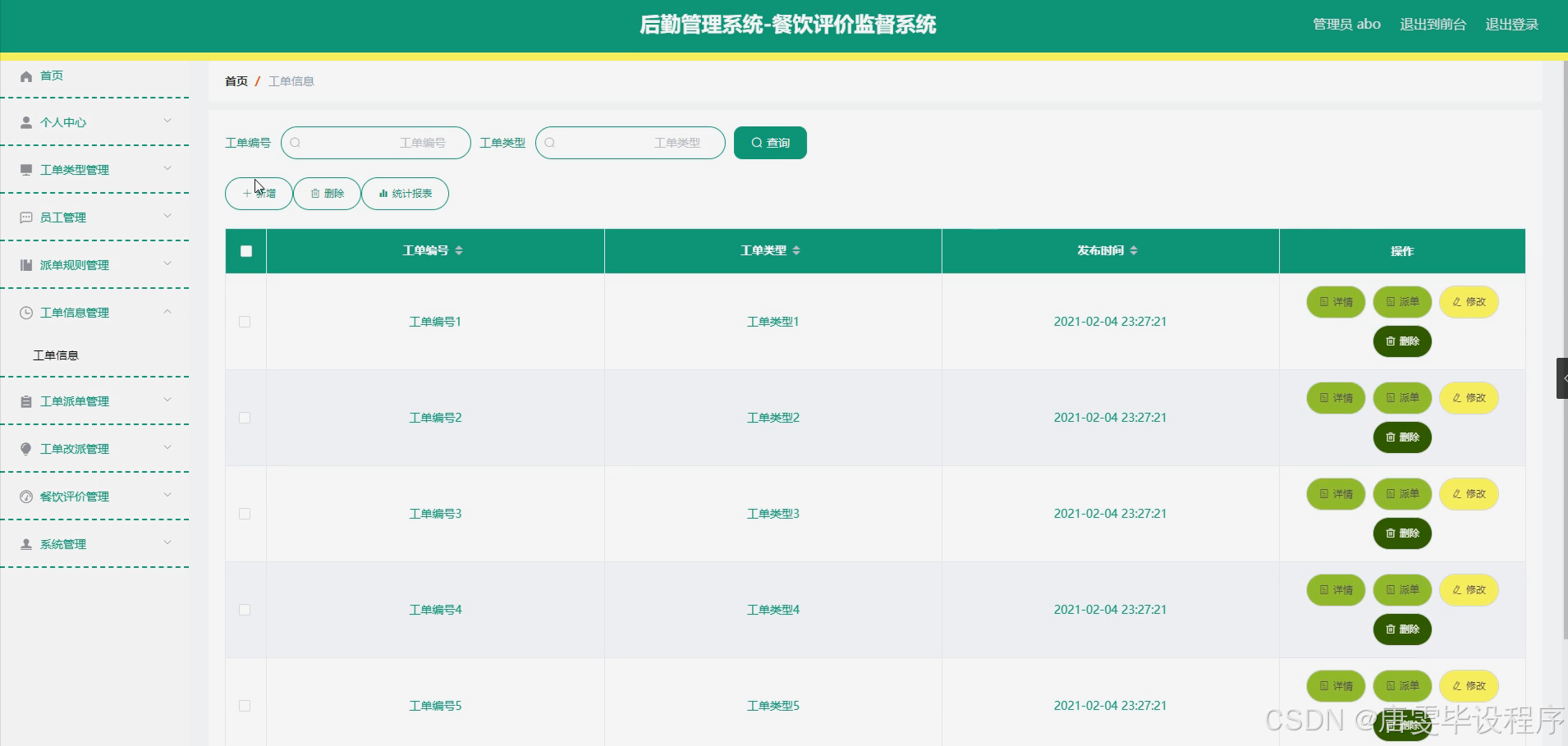Toggle the select-all checkbox in table header

tap(246, 251)
